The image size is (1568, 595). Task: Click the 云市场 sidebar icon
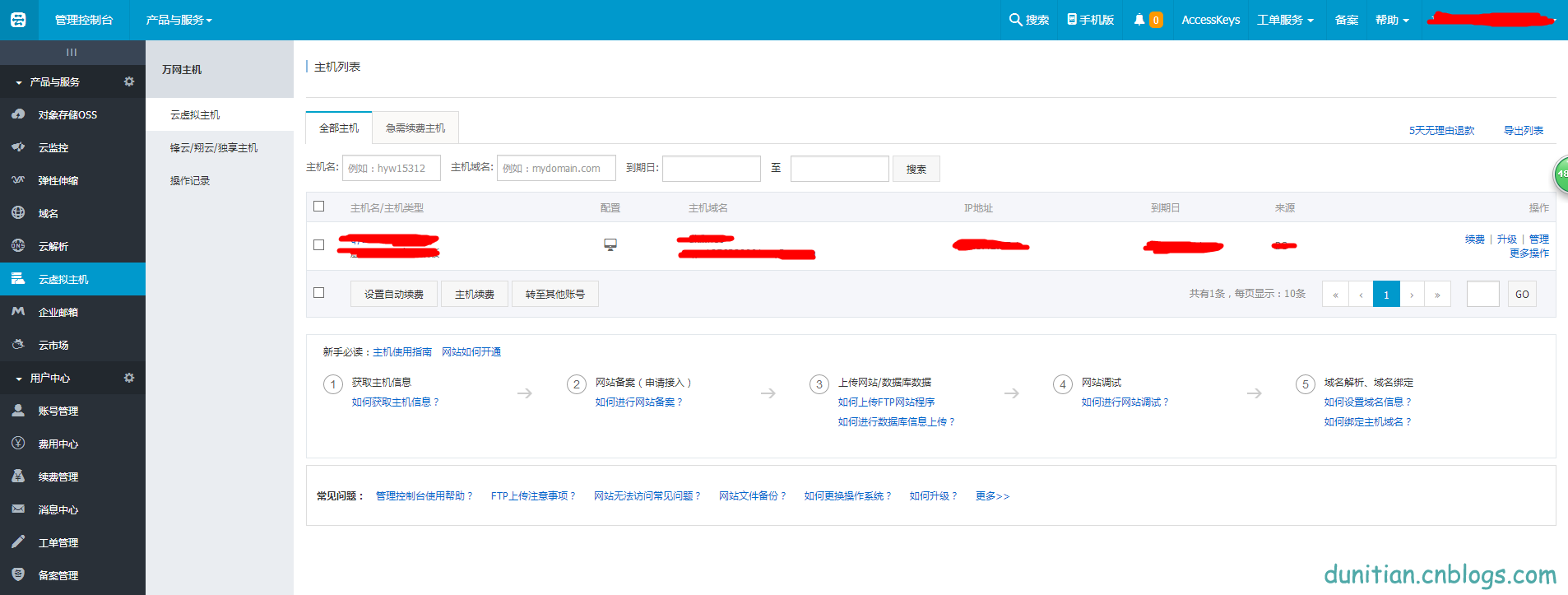coord(18,344)
